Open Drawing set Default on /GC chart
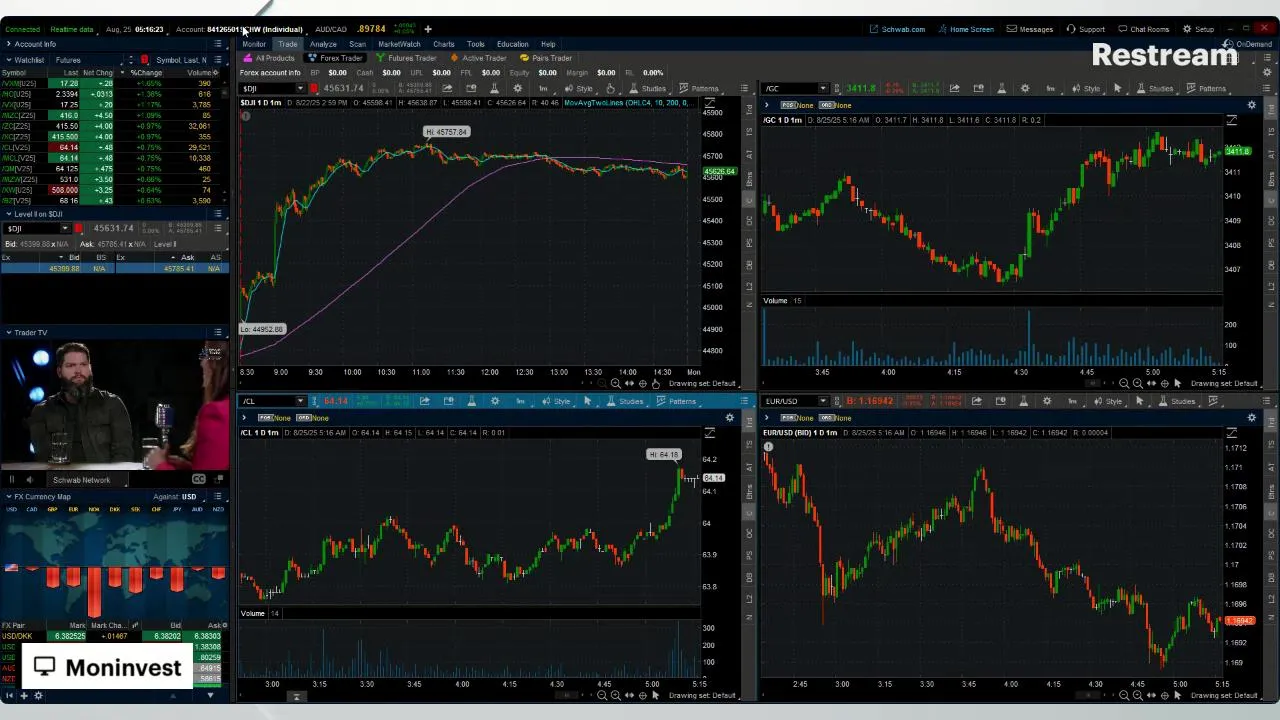The image size is (1280, 720). pyautogui.click(x=1224, y=383)
